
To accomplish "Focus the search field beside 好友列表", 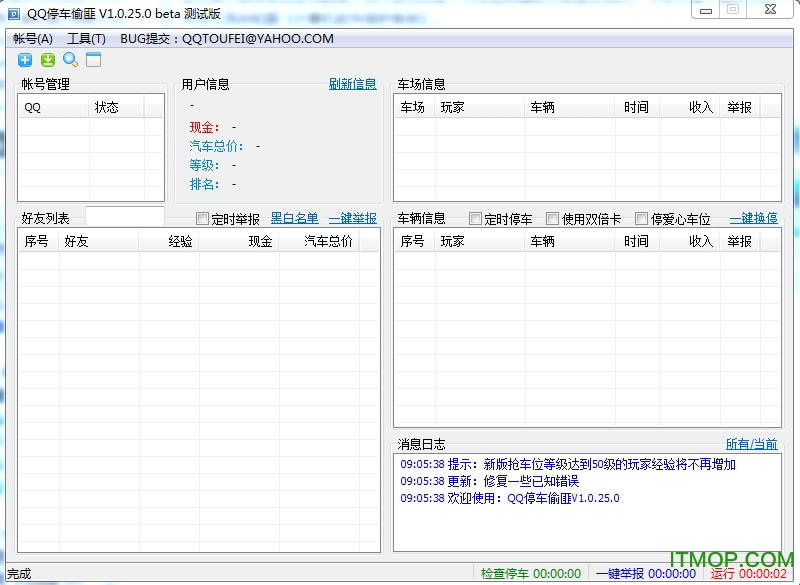I will [125, 217].
